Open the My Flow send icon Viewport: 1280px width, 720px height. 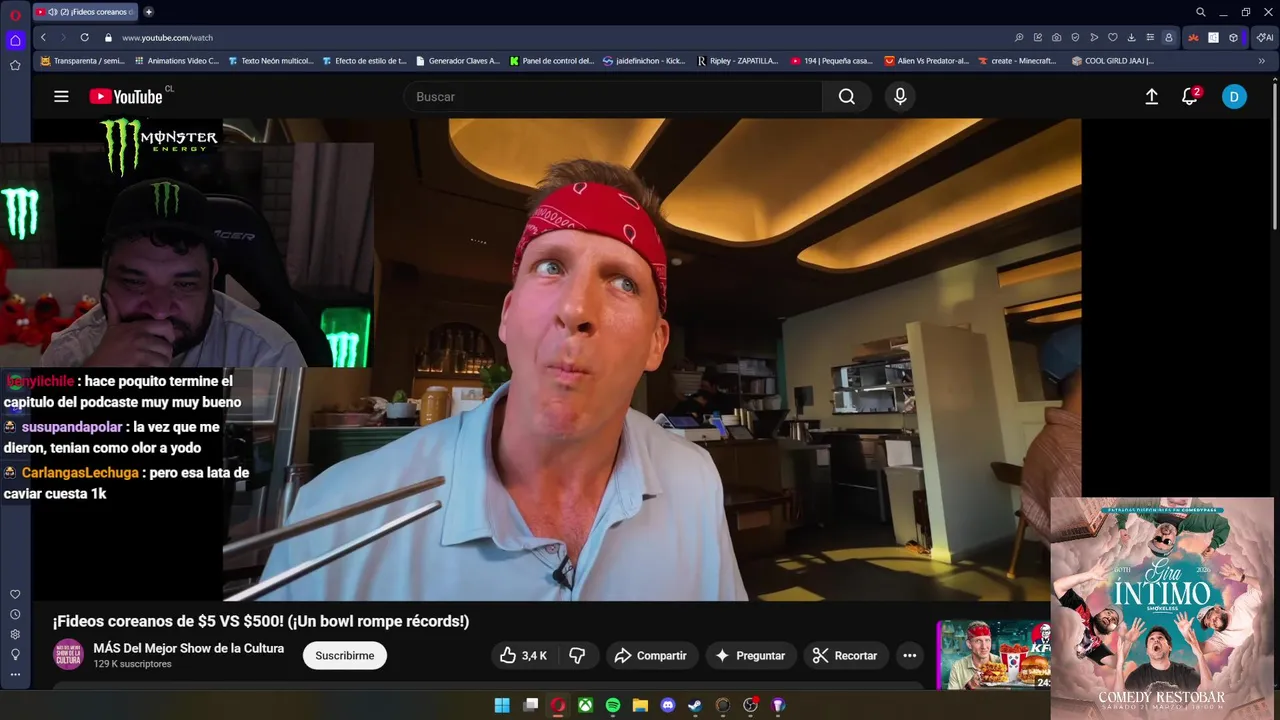1094,37
